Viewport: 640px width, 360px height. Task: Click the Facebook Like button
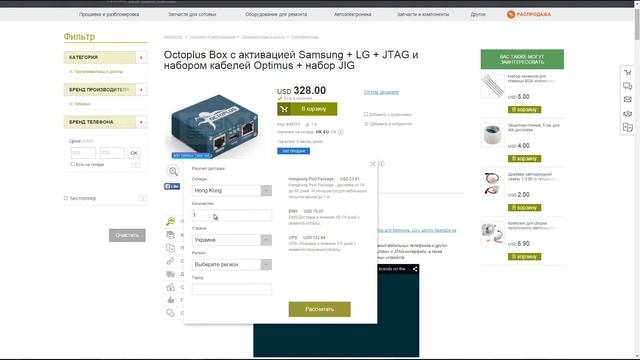[172, 186]
